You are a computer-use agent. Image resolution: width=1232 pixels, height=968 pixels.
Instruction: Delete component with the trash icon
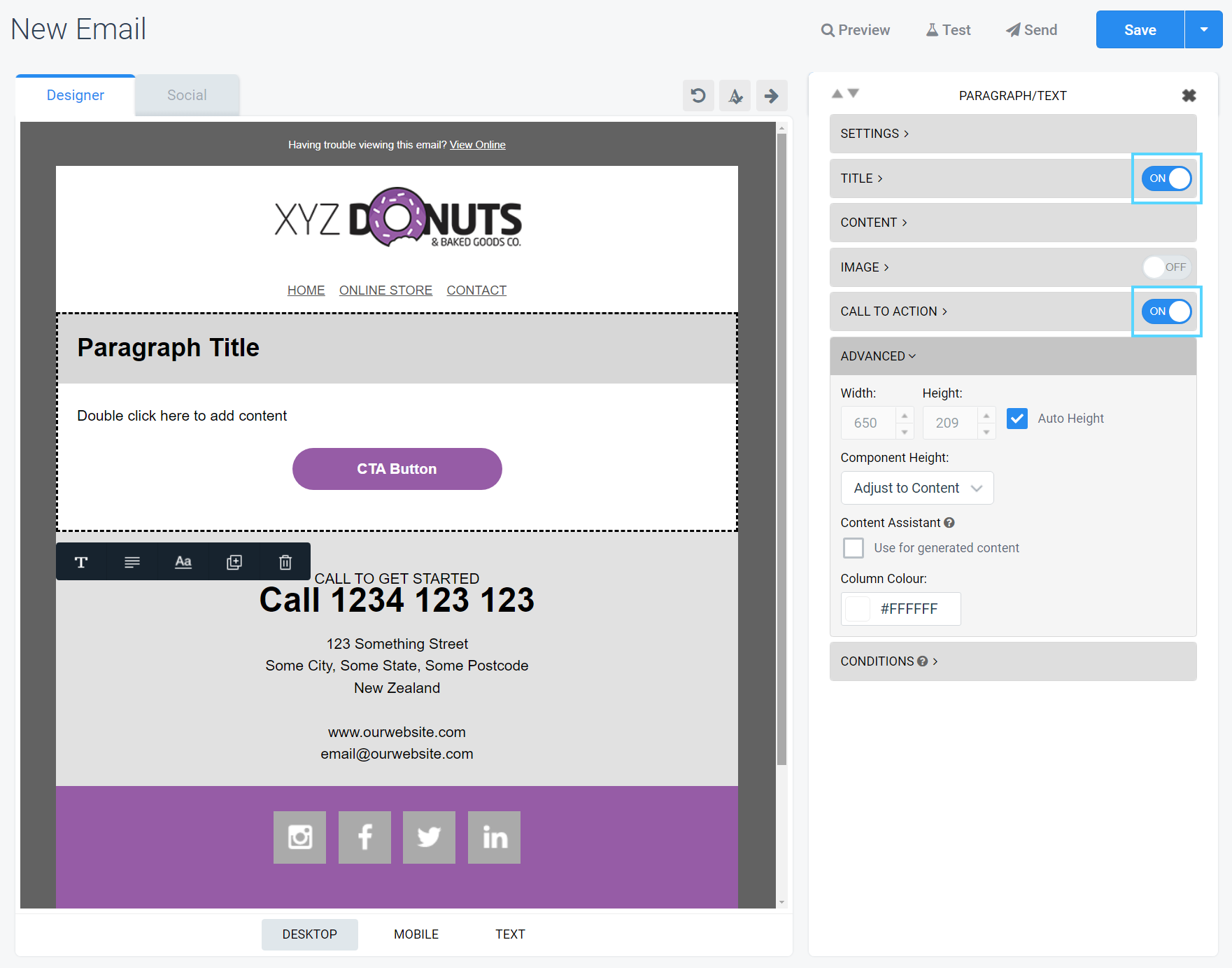(x=285, y=562)
